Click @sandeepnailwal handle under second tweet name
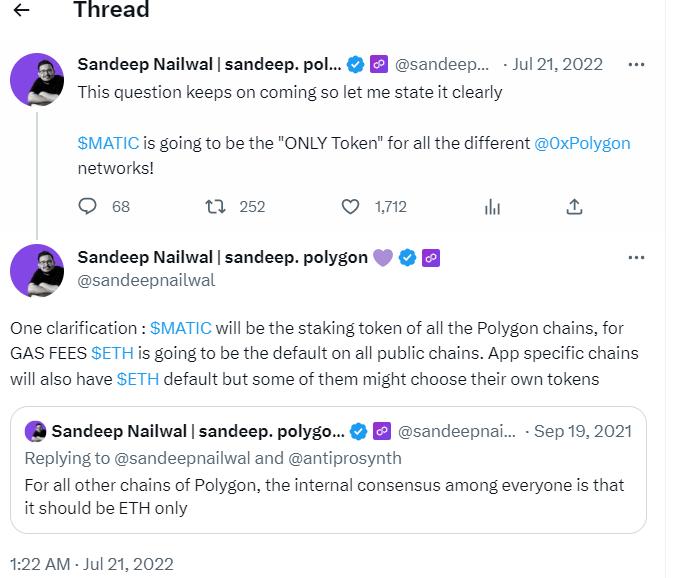Screen dimensions: 673x578 click(146, 281)
